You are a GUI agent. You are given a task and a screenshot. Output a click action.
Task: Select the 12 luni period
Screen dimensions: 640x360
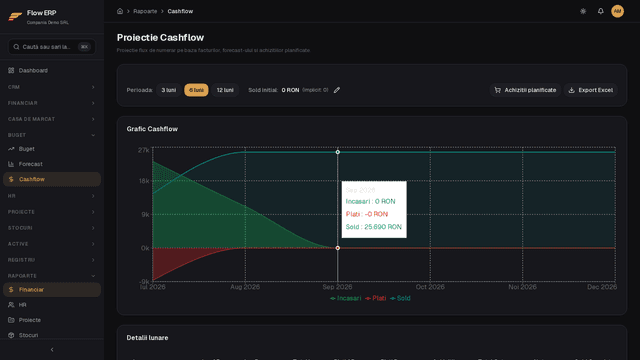pyautogui.click(x=225, y=90)
